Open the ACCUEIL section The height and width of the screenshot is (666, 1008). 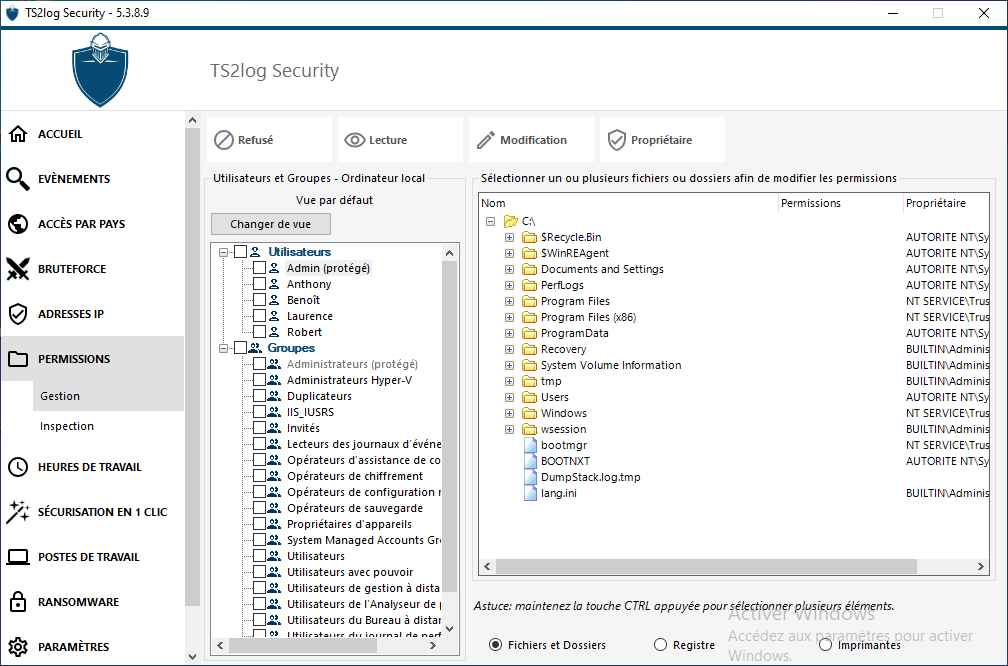point(93,134)
